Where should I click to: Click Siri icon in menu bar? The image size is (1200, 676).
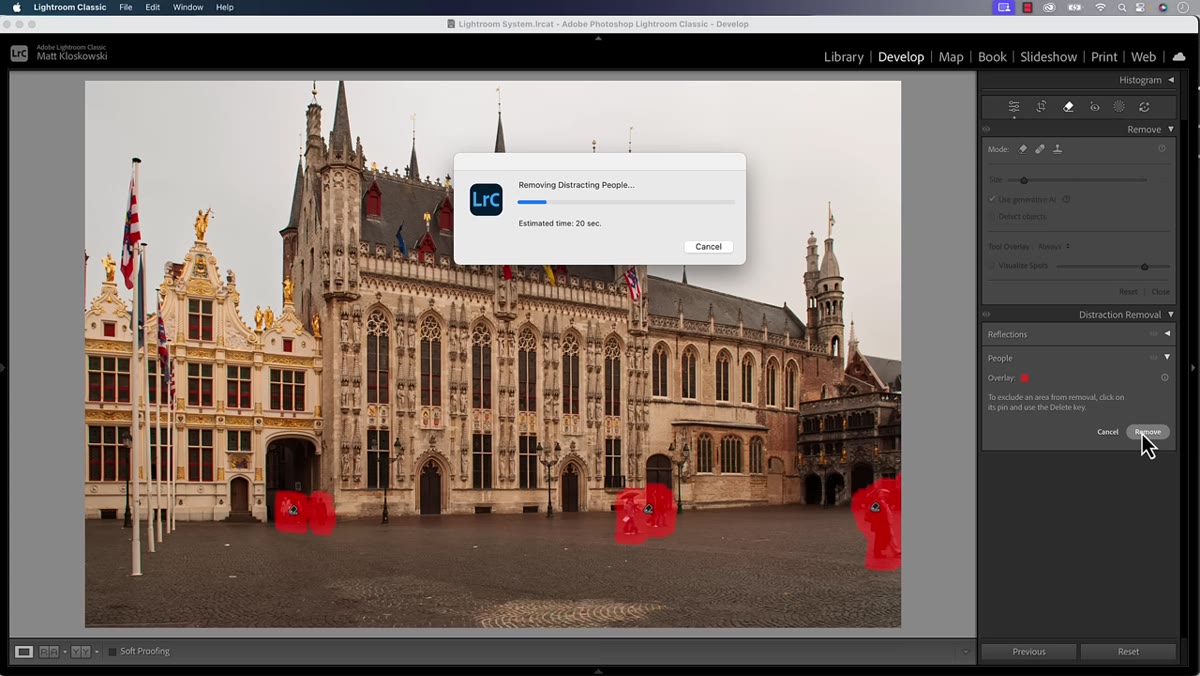click(1163, 7)
